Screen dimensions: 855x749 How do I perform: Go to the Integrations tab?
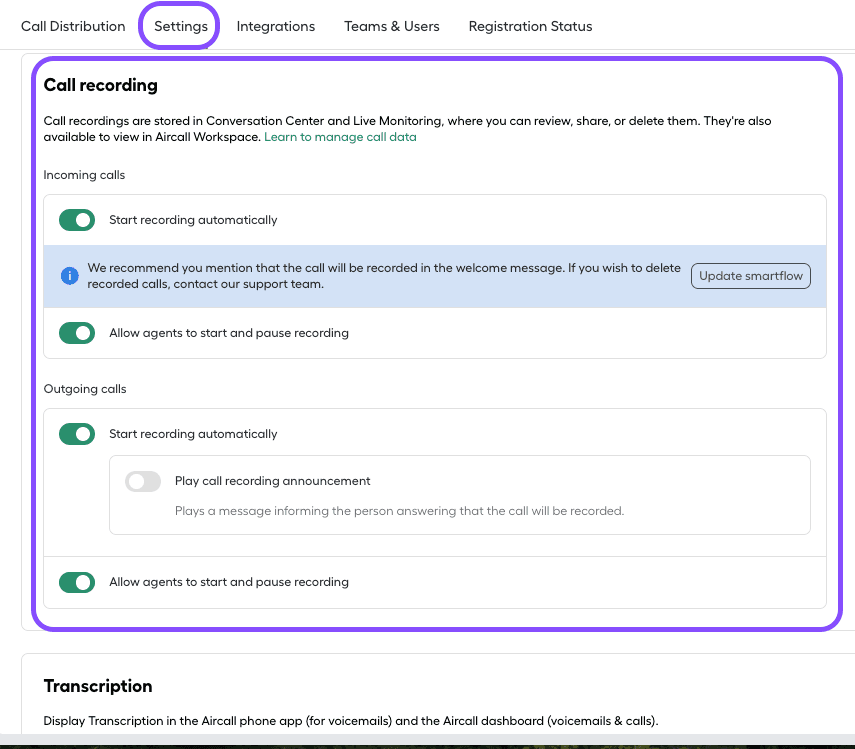(x=275, y=26)
